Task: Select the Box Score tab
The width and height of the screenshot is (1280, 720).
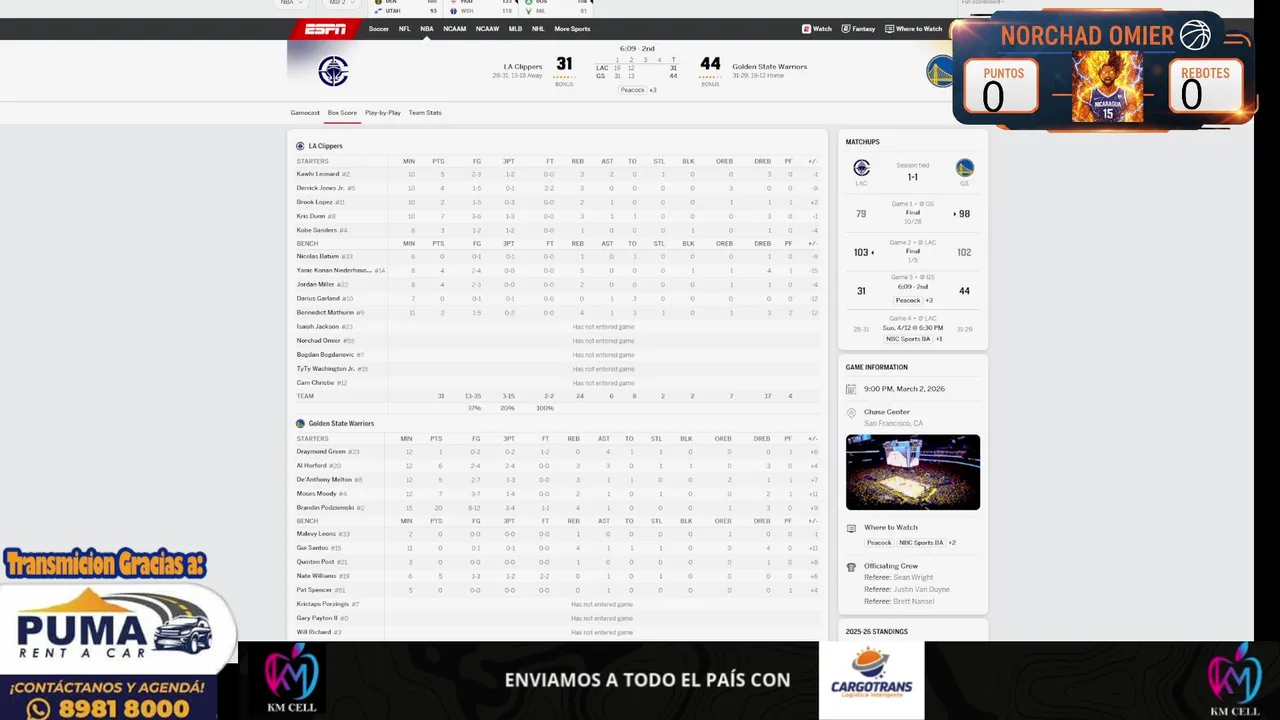Action: click(342, 113)
